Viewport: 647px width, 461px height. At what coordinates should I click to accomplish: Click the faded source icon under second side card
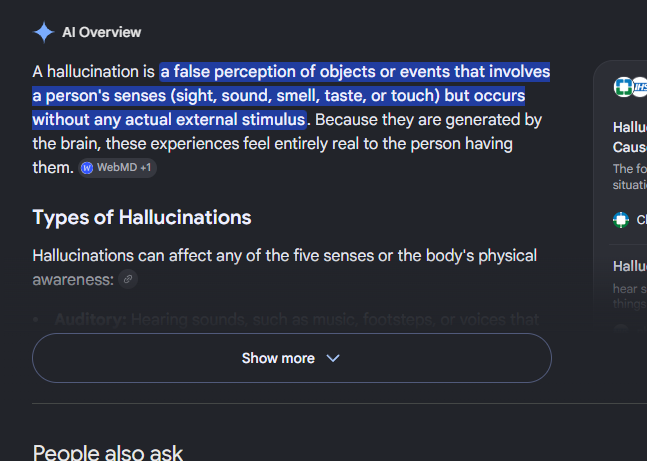pyautogui.click(x=621, y=330)
